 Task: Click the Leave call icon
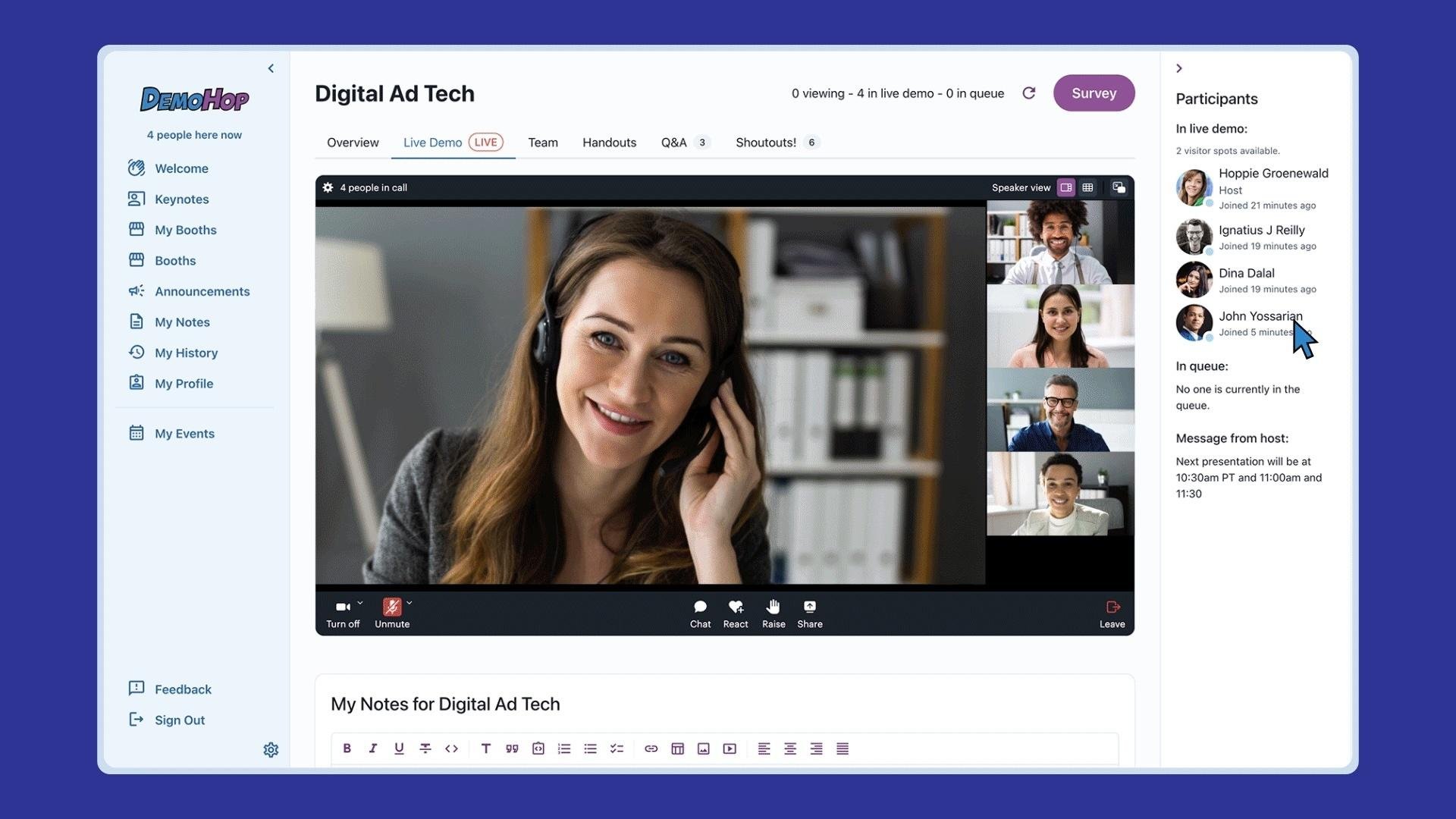(1112, 607)
